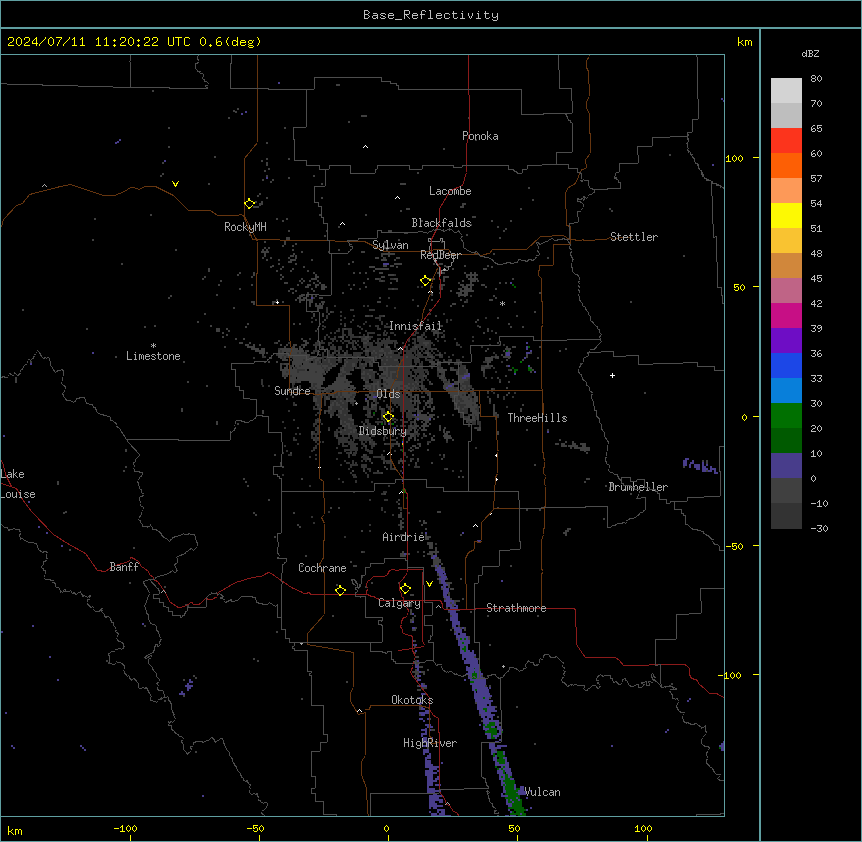
Task: Click the 45 value on dBZ scale
Action: click(816, 279)
